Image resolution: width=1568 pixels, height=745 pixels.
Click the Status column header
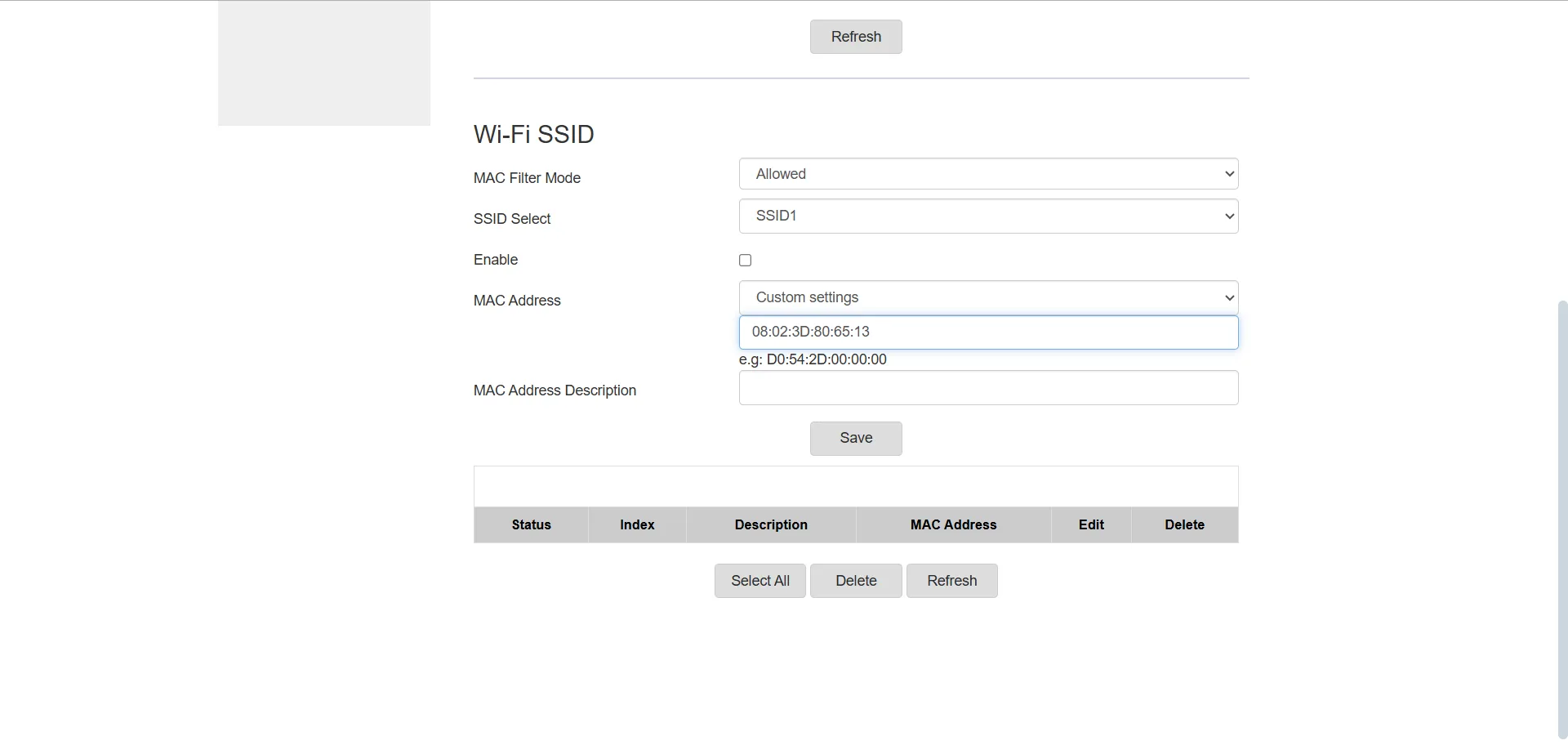click(531, 524)
